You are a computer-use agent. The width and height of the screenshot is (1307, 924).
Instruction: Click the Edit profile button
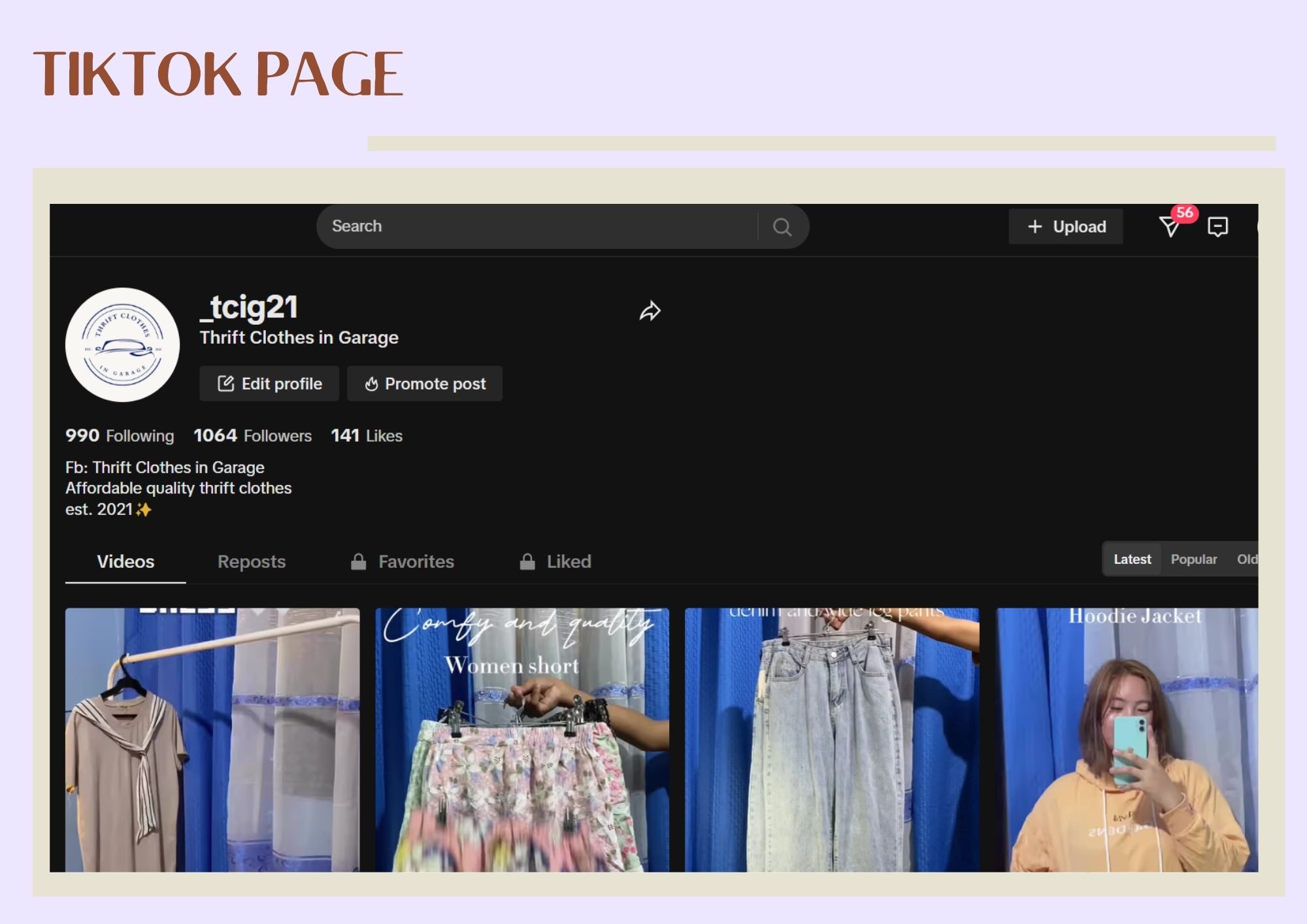click(269, 384)
